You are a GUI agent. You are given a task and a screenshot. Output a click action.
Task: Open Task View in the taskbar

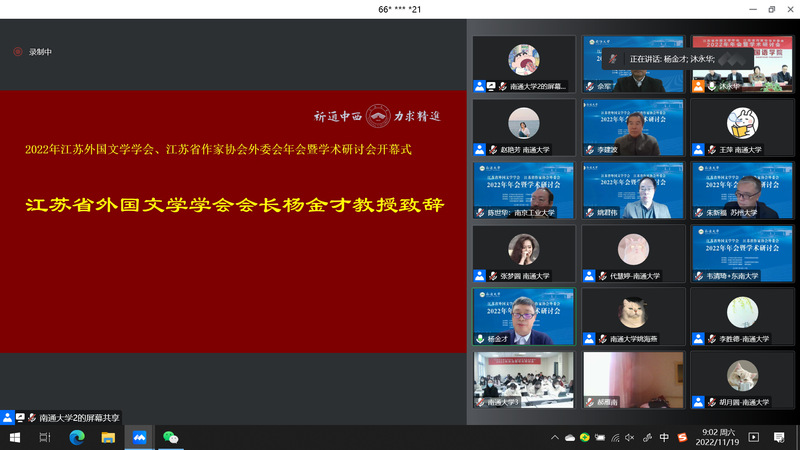tap(45, 437)
